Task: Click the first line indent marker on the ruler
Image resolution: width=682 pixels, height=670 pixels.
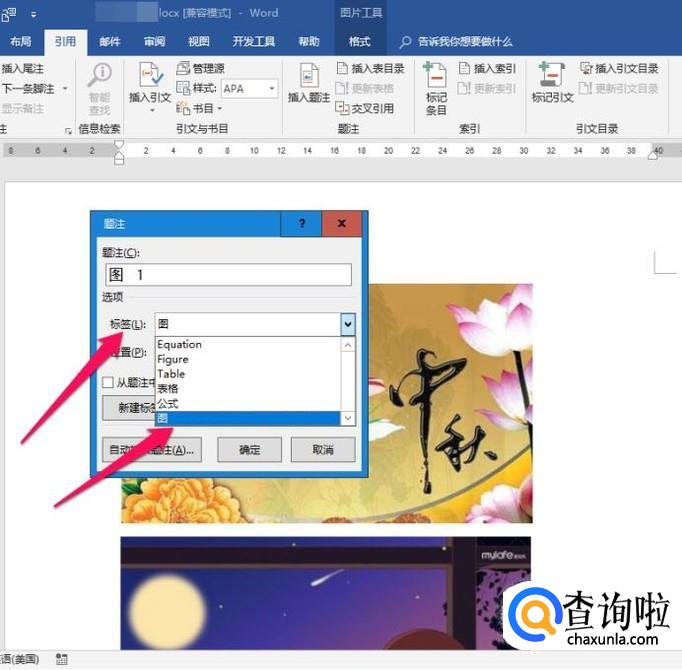Action: (119, 145)
